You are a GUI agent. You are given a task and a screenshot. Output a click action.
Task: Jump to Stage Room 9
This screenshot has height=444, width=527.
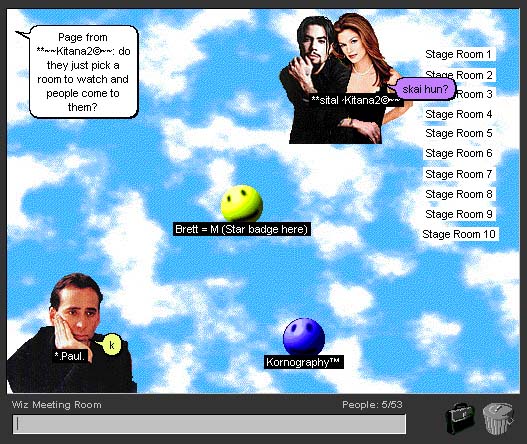pos(458,214)
